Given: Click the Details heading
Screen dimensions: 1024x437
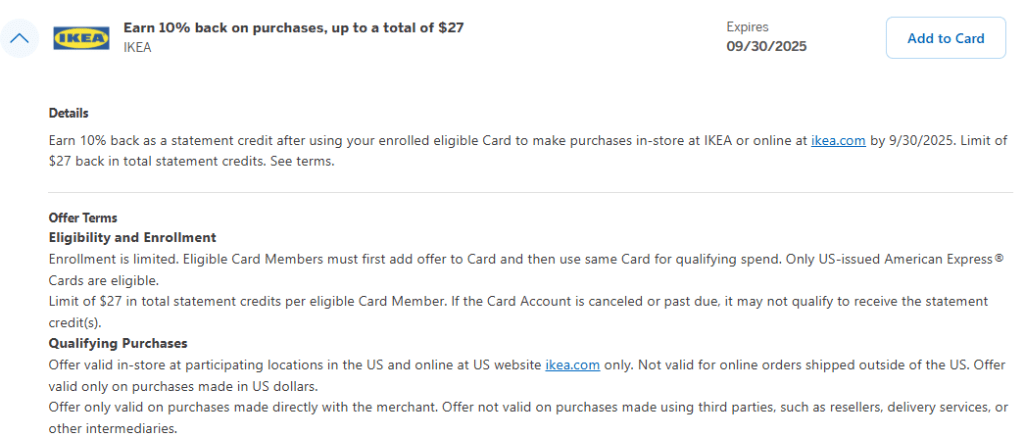Looking at the screenshot, I should (68, 113).
